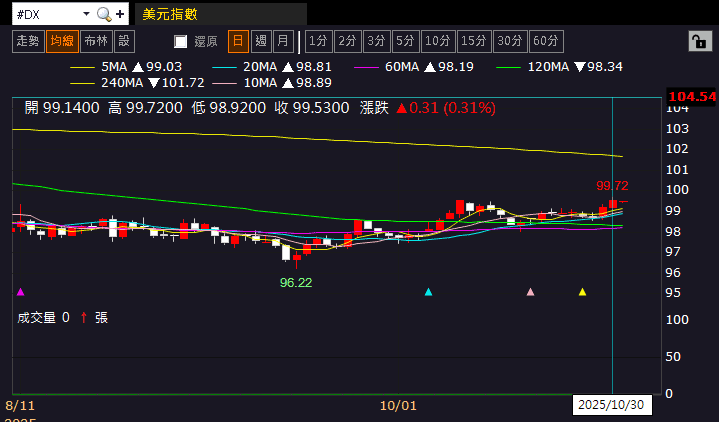Click the 5MA 99.03 legend entry
719x422 pixels.
coord(126,67)
